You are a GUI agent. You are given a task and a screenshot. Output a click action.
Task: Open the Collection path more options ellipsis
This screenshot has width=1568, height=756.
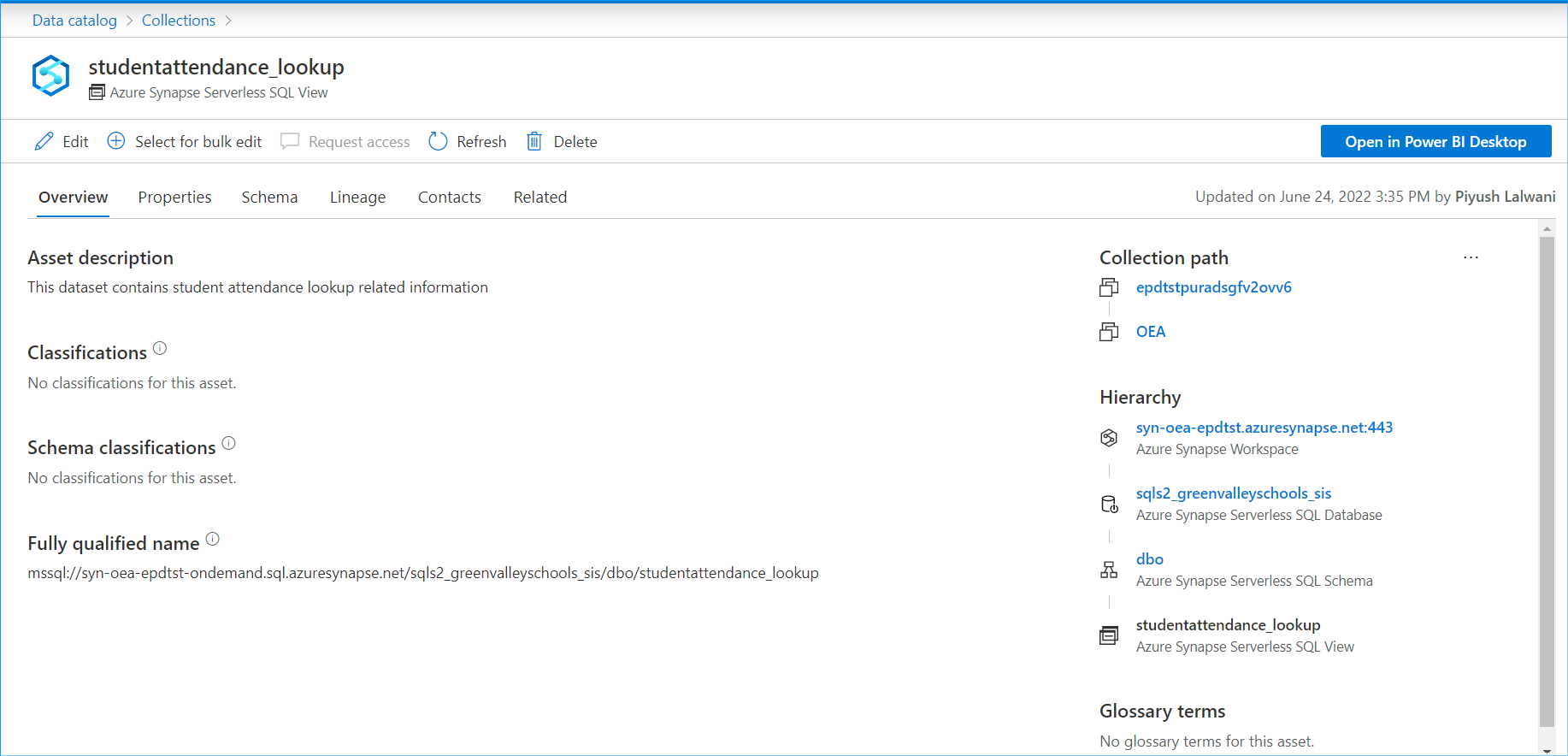coord(1471,257)
